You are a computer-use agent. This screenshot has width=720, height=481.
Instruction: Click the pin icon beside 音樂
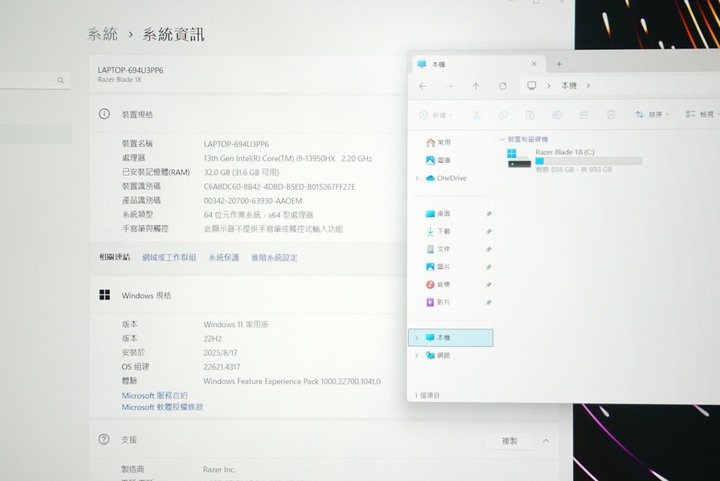click(489, 285)
